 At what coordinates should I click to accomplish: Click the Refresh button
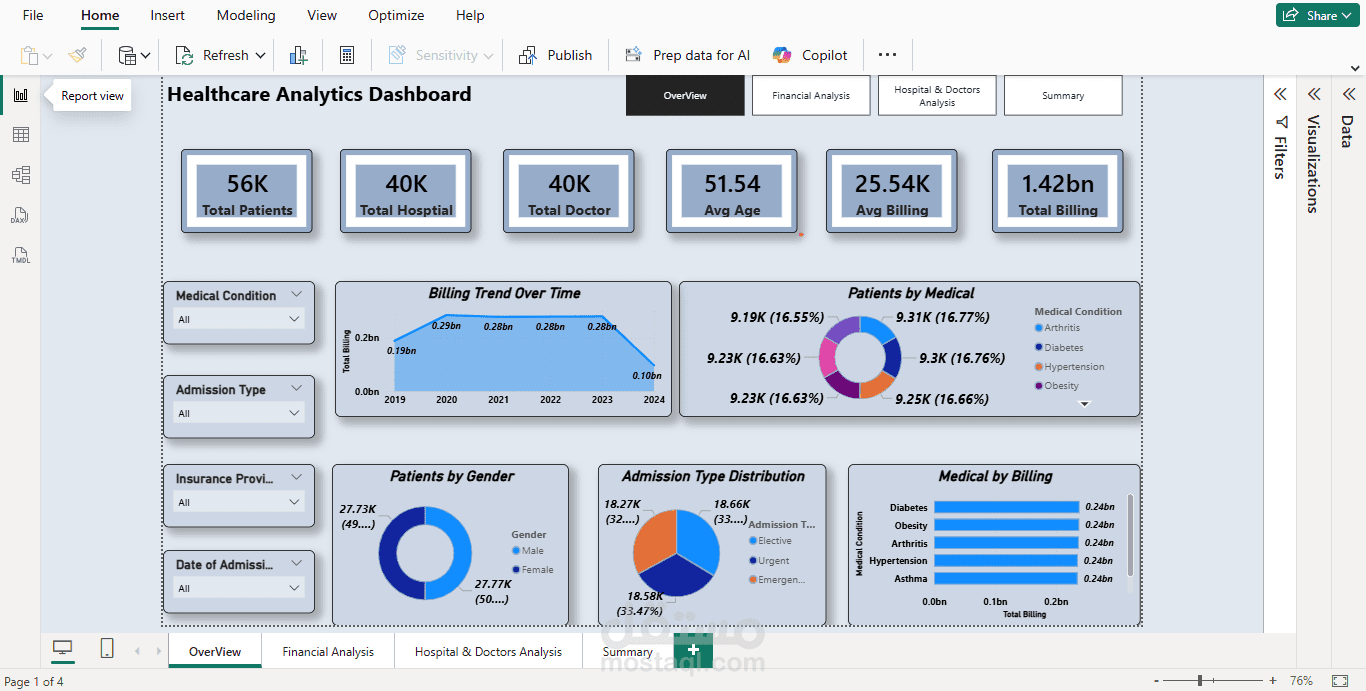[212, 55]
